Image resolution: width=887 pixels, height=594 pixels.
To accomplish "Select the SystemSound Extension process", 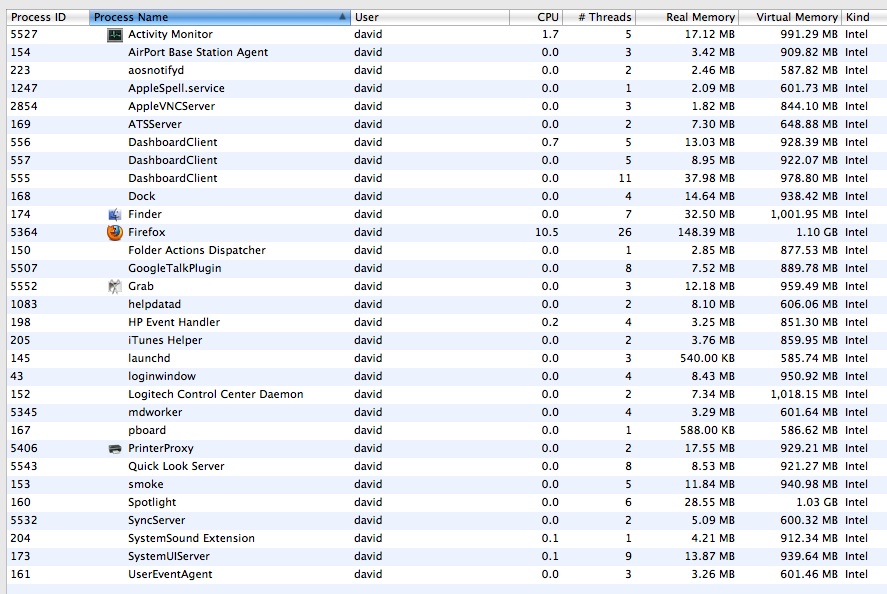I will coord(191,539).
